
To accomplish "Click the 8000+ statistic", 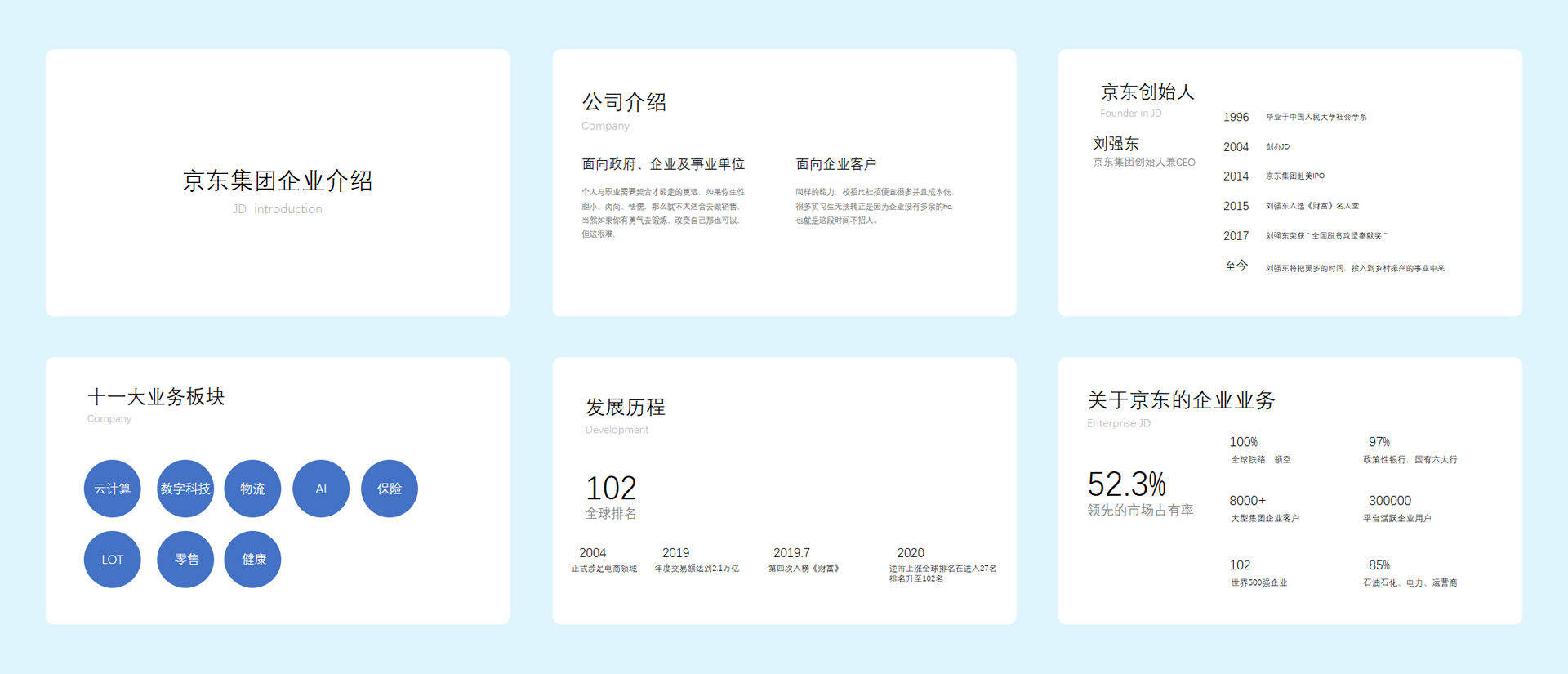I will [1247, 501].
